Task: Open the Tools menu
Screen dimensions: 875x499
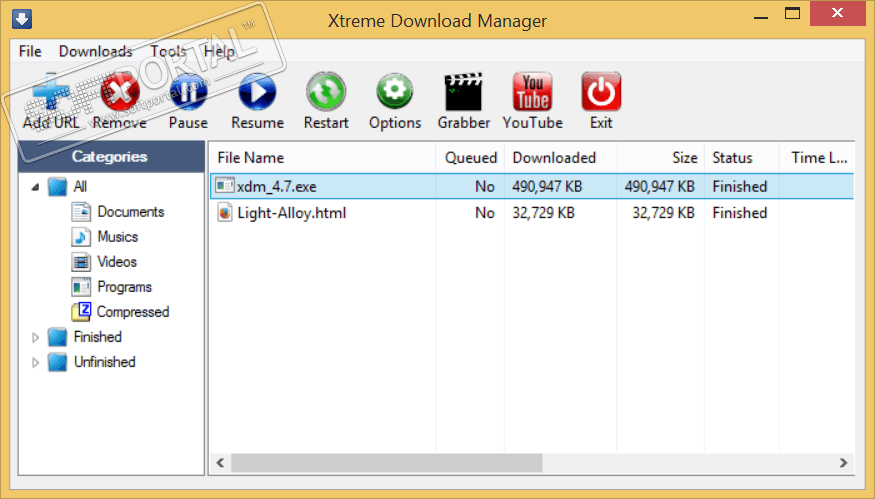Action: pos(167,51)
